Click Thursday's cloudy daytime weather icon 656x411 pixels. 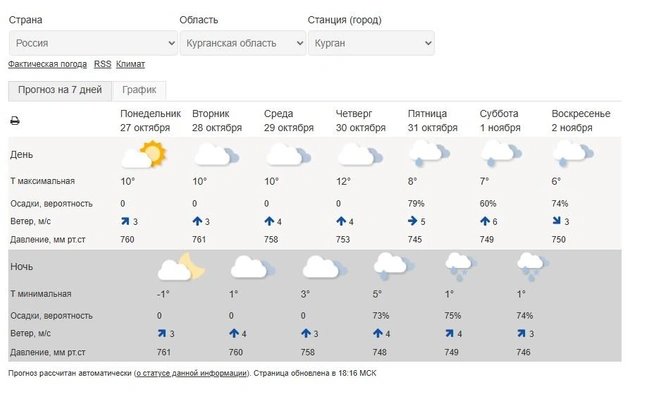coord(360,154)
